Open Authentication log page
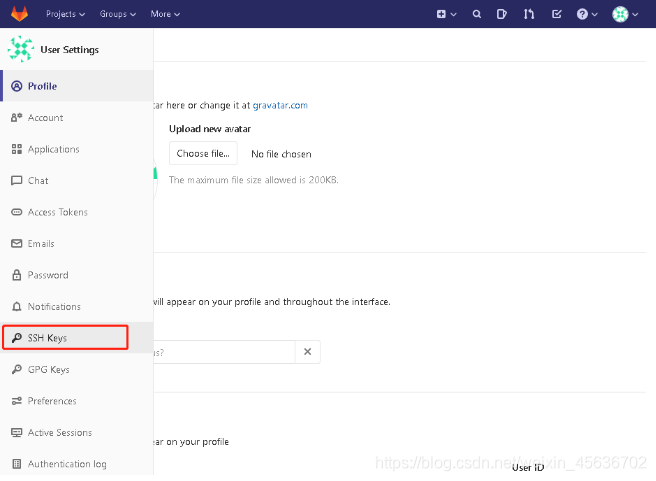This screenshot has width=656, height=481. point(77,463)
